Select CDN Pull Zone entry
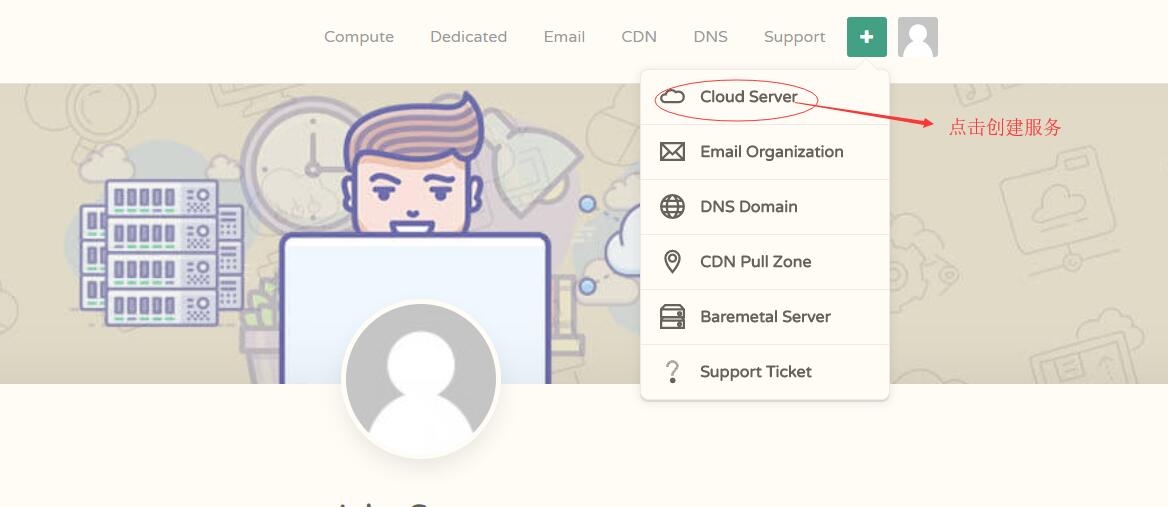Screen dimensions: 1168x507 [x=765, y=262]
